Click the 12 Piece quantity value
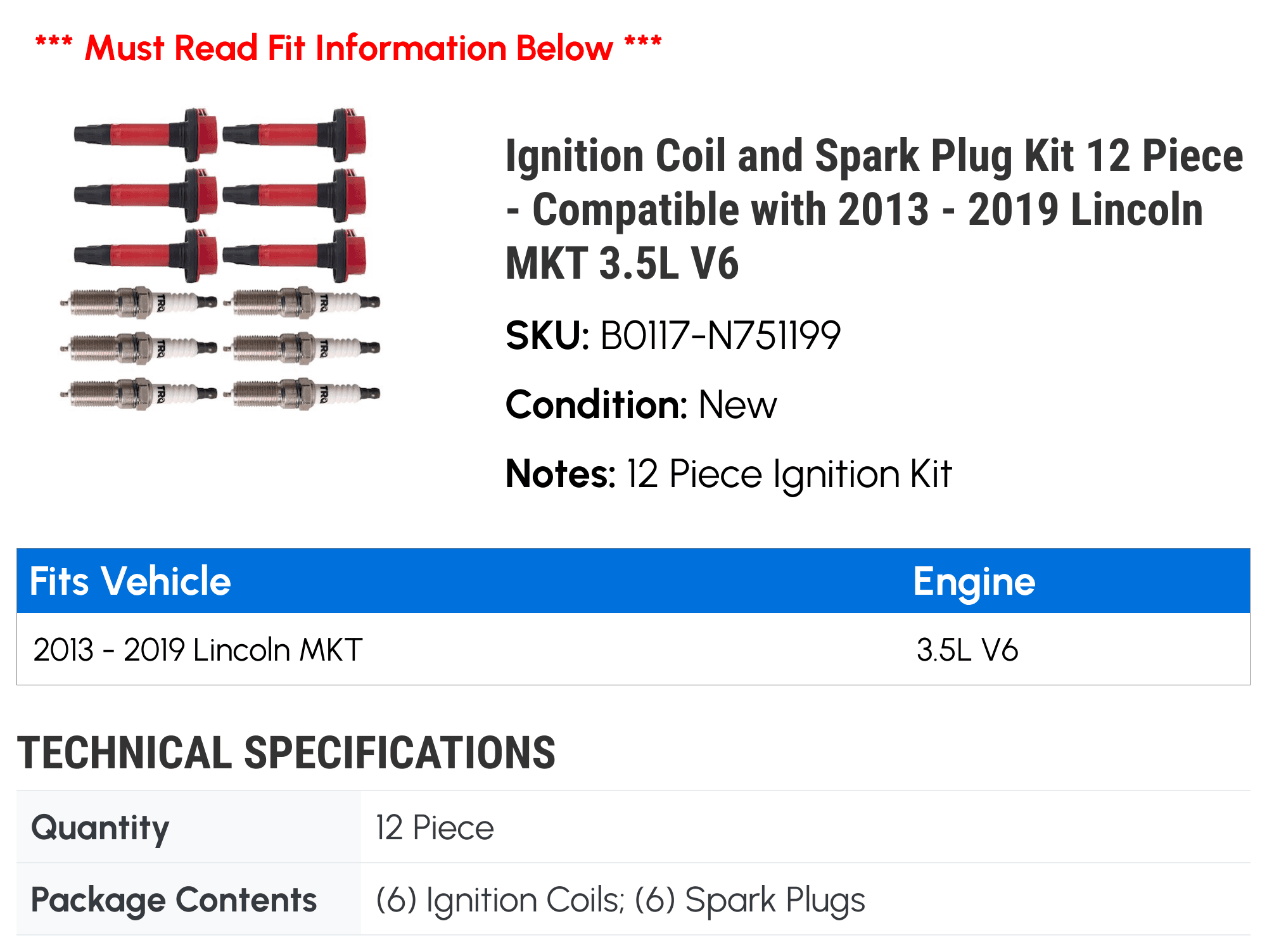This screenshot has height=952, width=1267. [x=435, y=827]
